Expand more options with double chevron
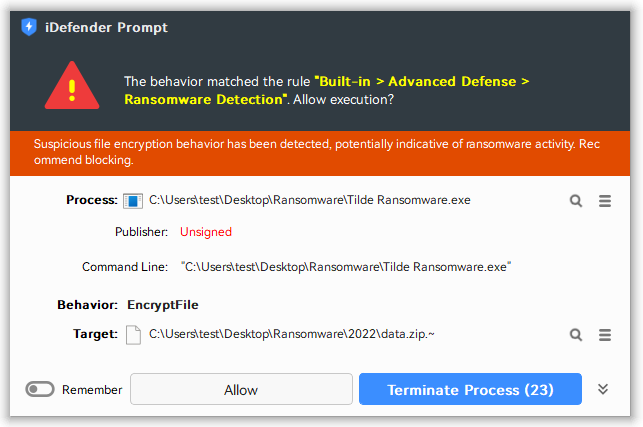Viewport: 643px width, 427px height. pyautogui.click(x=603, y=389)
